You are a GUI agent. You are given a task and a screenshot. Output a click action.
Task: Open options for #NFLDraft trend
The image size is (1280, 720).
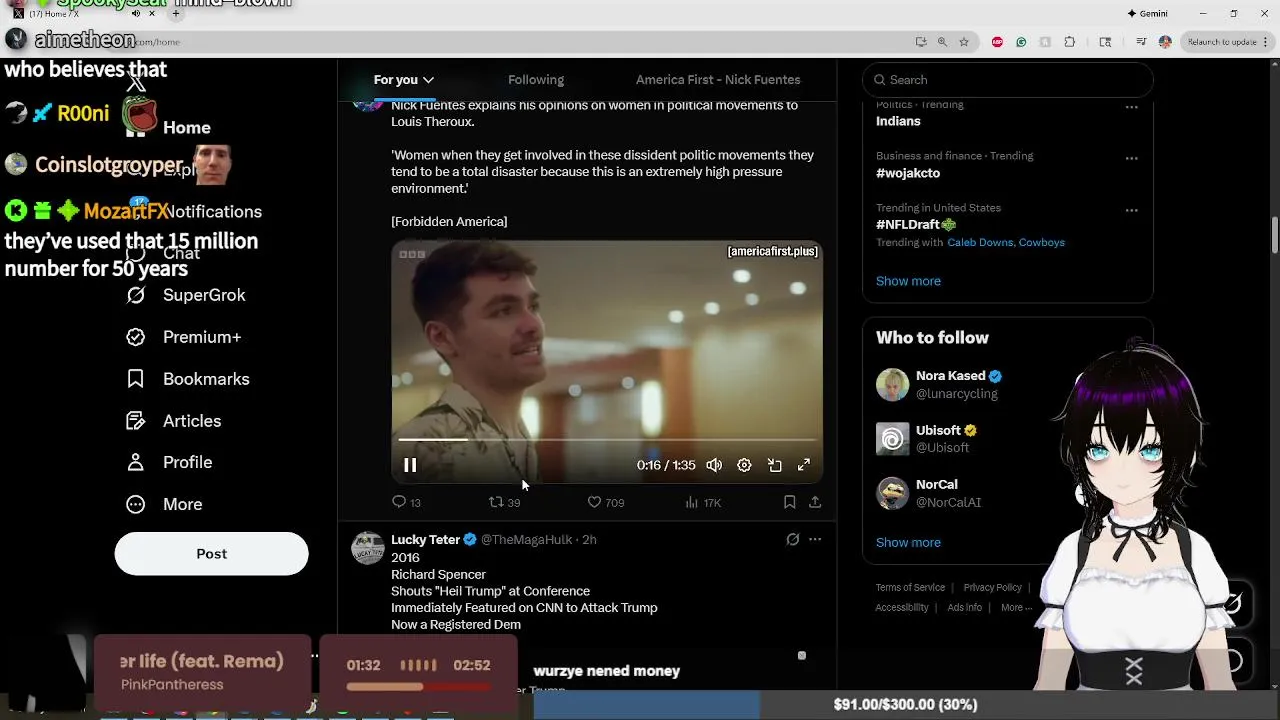(1131, 210)
